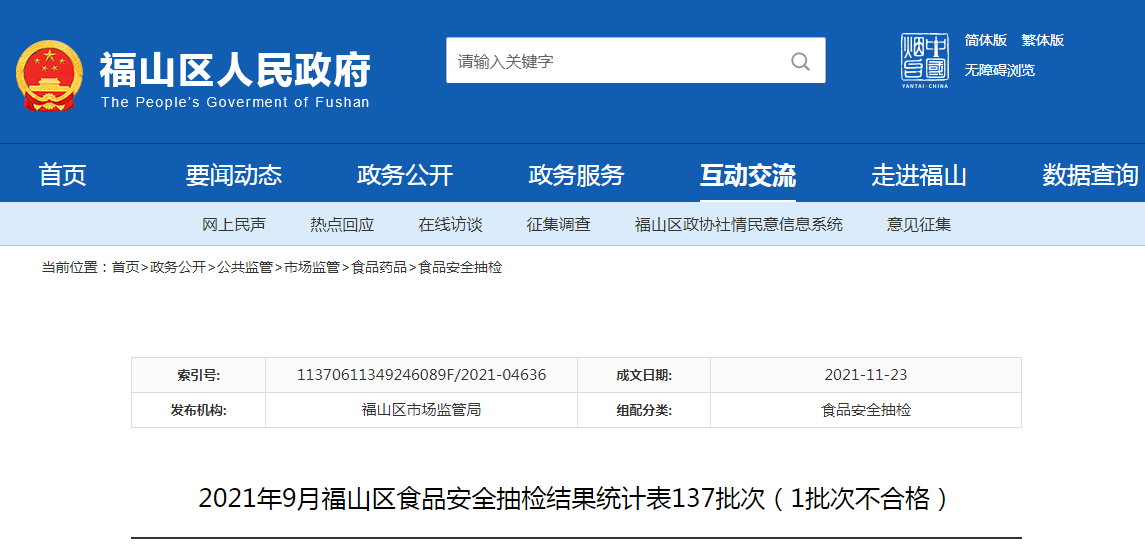Open the 走进福山 nav tab

point(919,175)
